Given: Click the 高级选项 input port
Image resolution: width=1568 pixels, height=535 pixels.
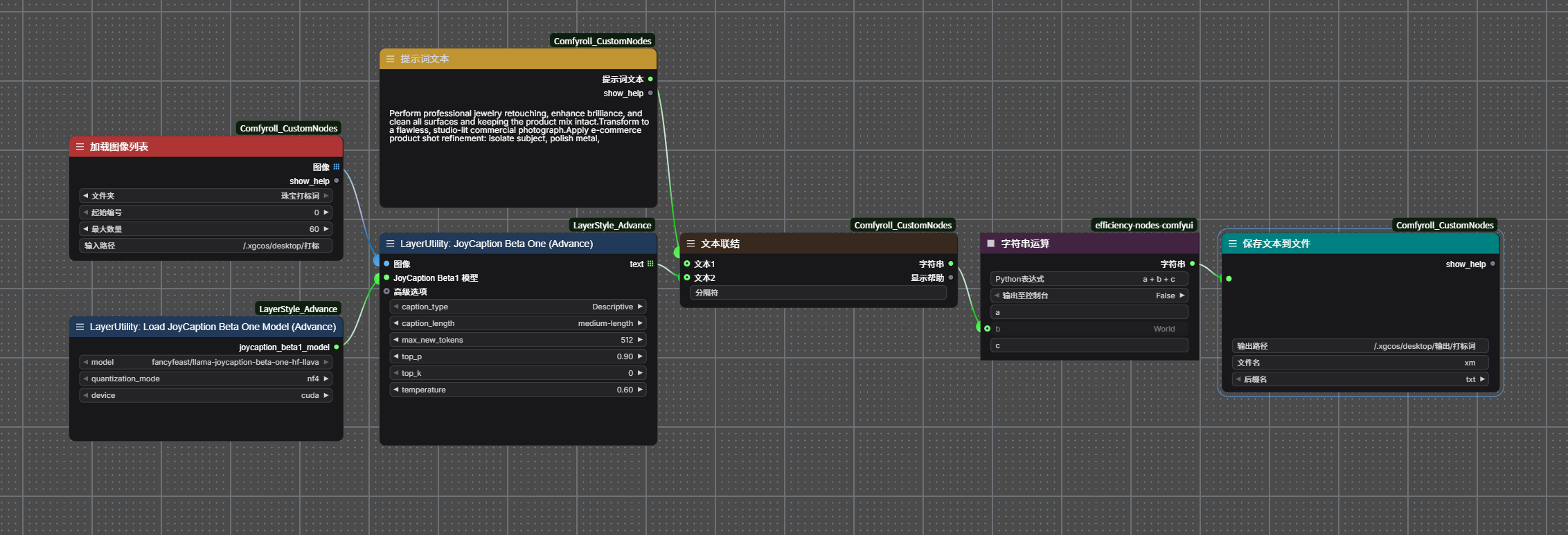Looking at the screenshot, I should pyautogui.click(x=386, y=291).
